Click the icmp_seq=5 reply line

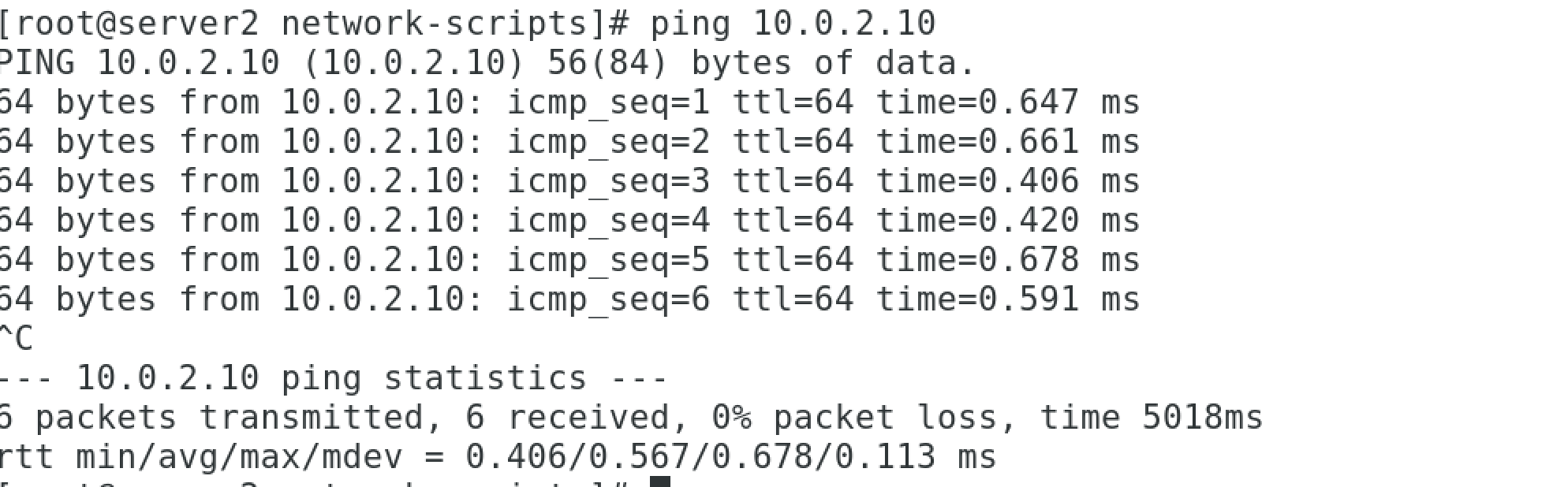tap(569, 261)
